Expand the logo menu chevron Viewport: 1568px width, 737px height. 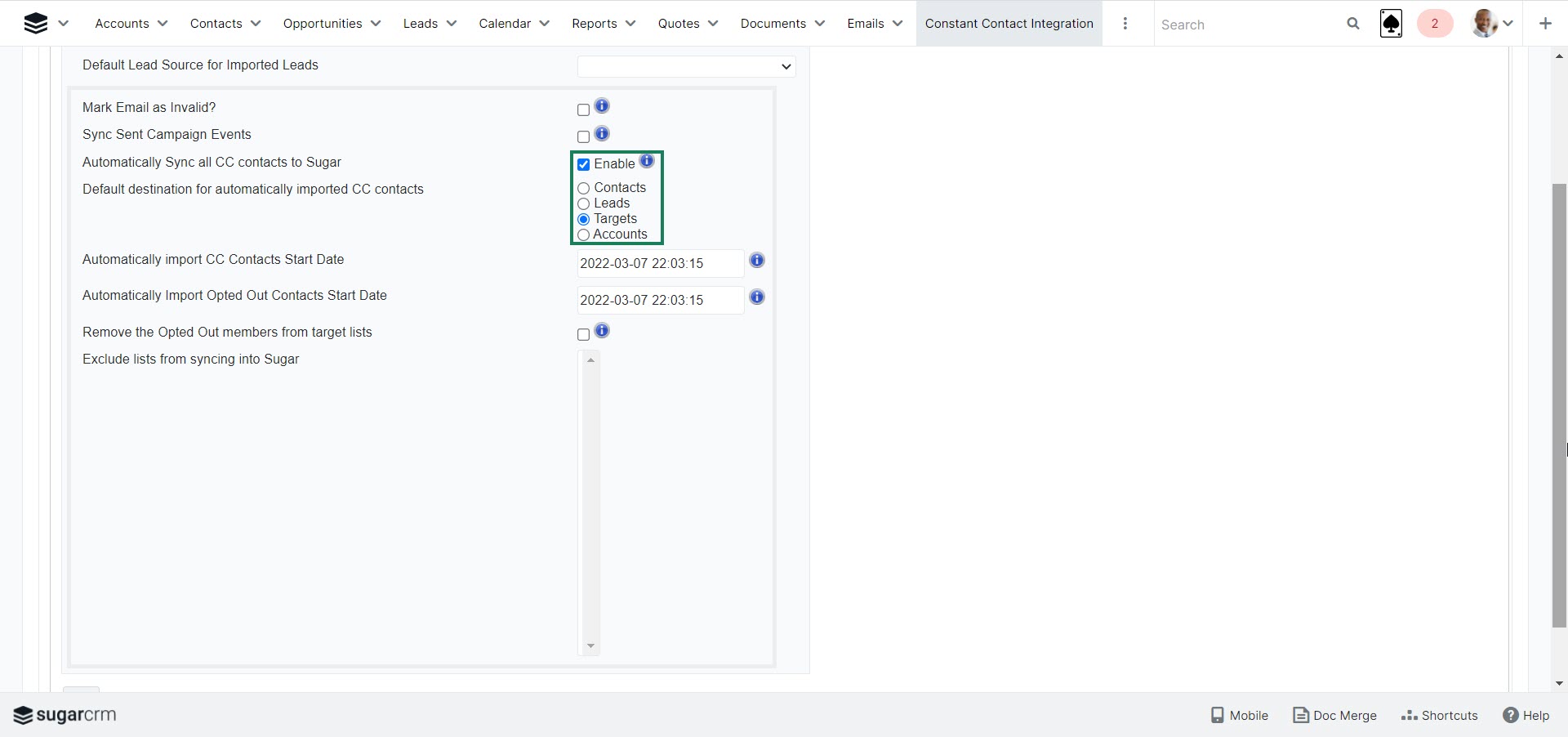[64, 24]
